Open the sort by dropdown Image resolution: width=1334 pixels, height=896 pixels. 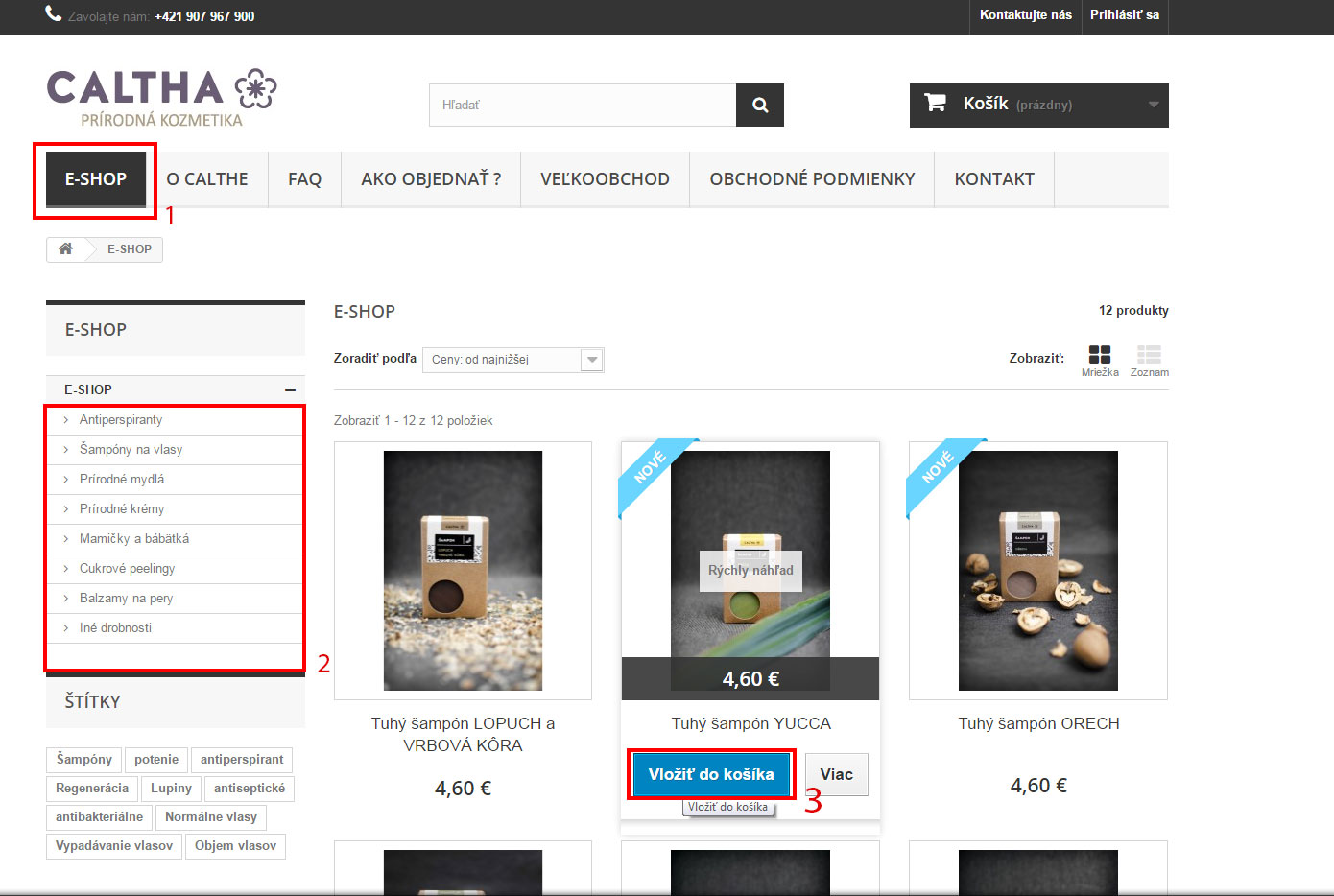click(x=513, y=360)
